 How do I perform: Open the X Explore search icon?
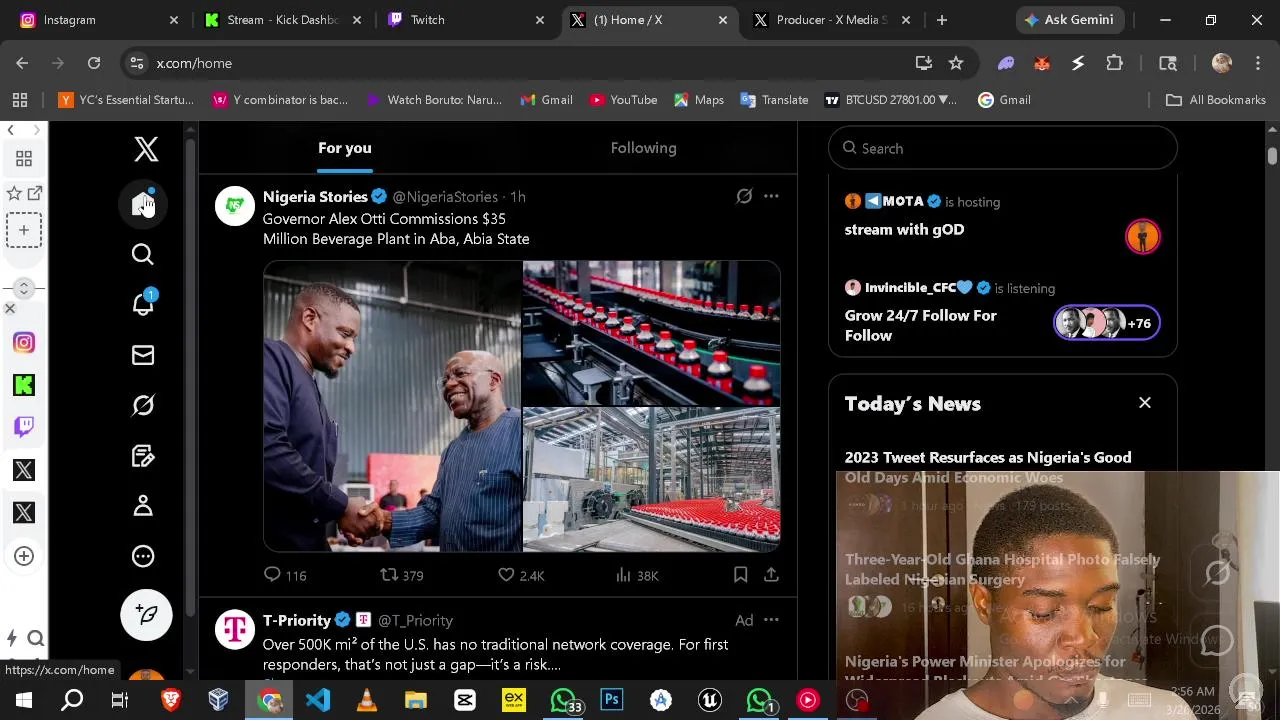click(x=143, y=254)
